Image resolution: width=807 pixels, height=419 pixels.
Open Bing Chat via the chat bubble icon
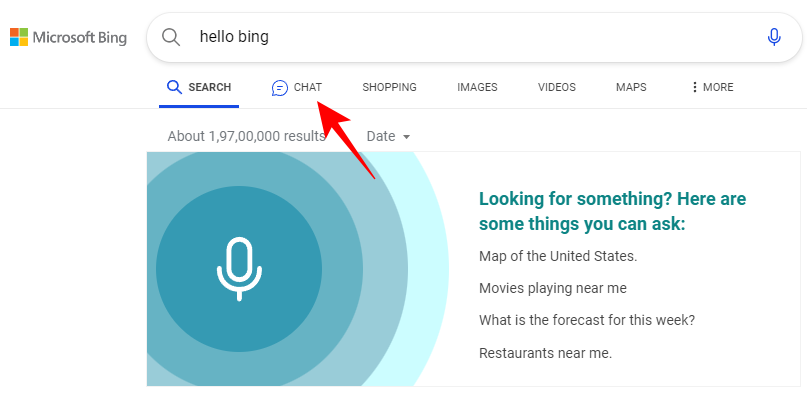coord(280,88)
